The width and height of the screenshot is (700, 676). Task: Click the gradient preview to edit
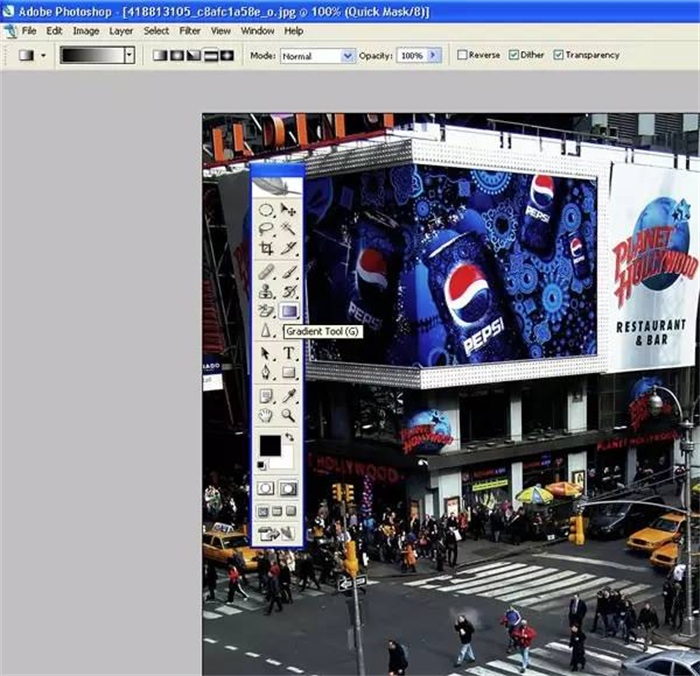[92, 55]
